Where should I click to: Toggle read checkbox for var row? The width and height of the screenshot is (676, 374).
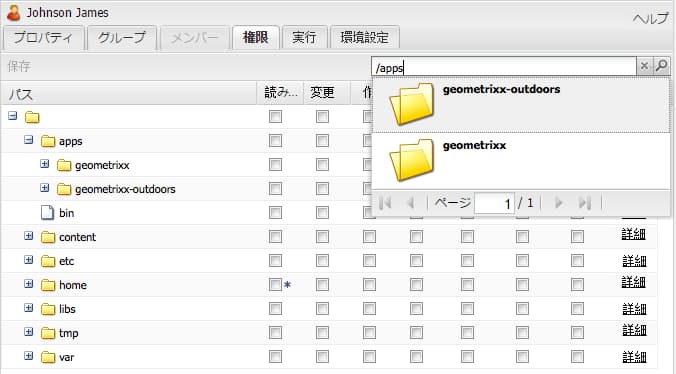point(275,357)
